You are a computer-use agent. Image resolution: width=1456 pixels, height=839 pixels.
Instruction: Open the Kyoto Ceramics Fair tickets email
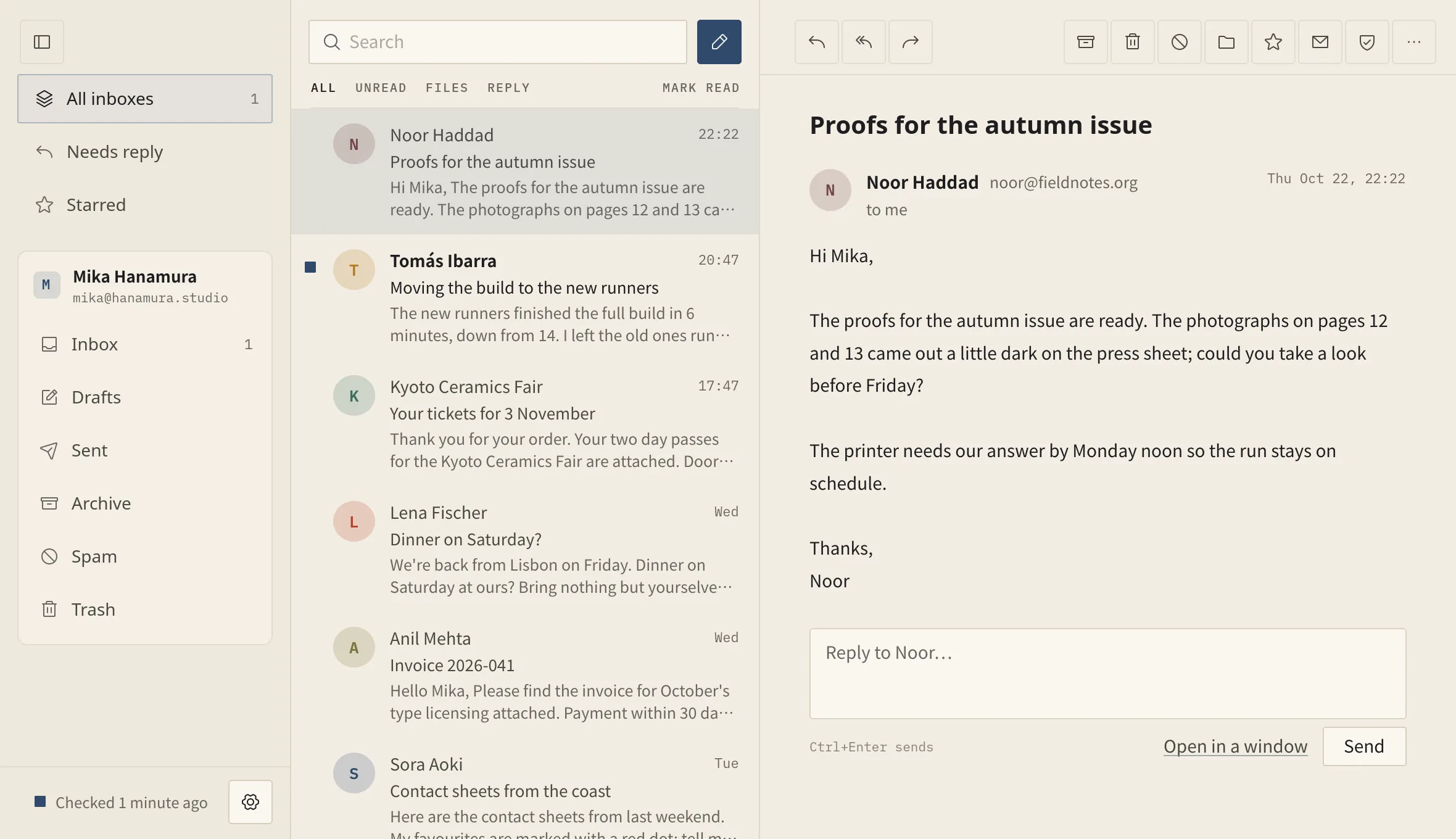tap(525, 423)
